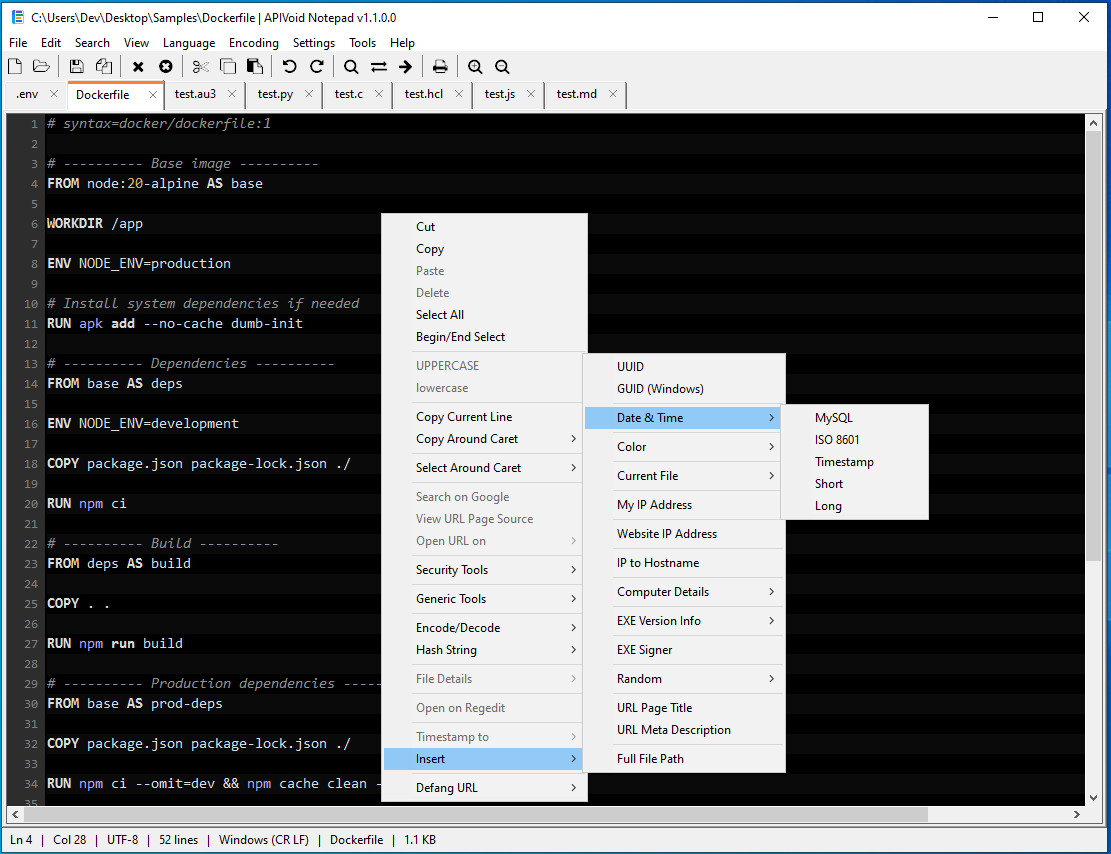Image resolution: width=1111 pixels, height=854 pixels.
Task: Open the Encoding menu
Action: point(254,43)
